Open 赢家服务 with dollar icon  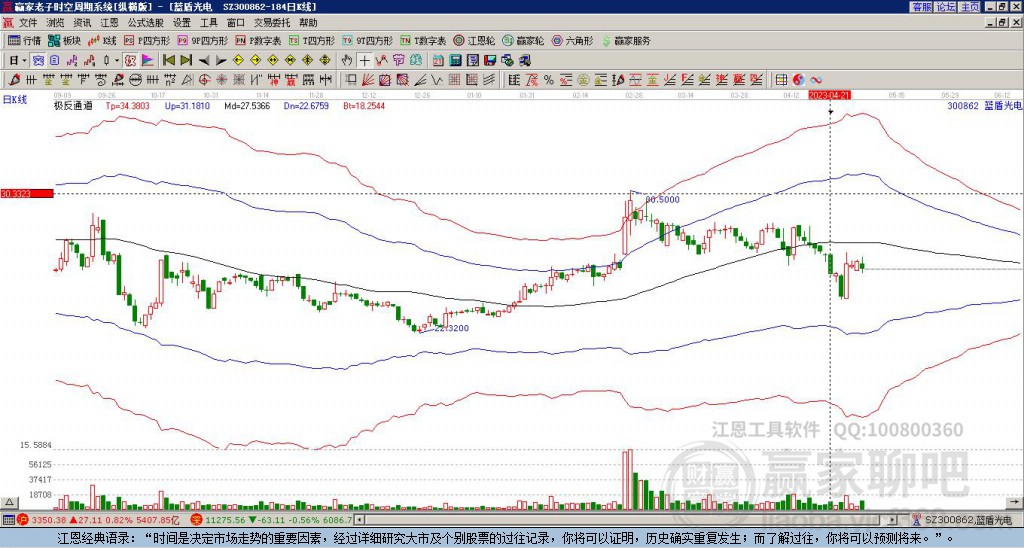(x=626, y=40)
